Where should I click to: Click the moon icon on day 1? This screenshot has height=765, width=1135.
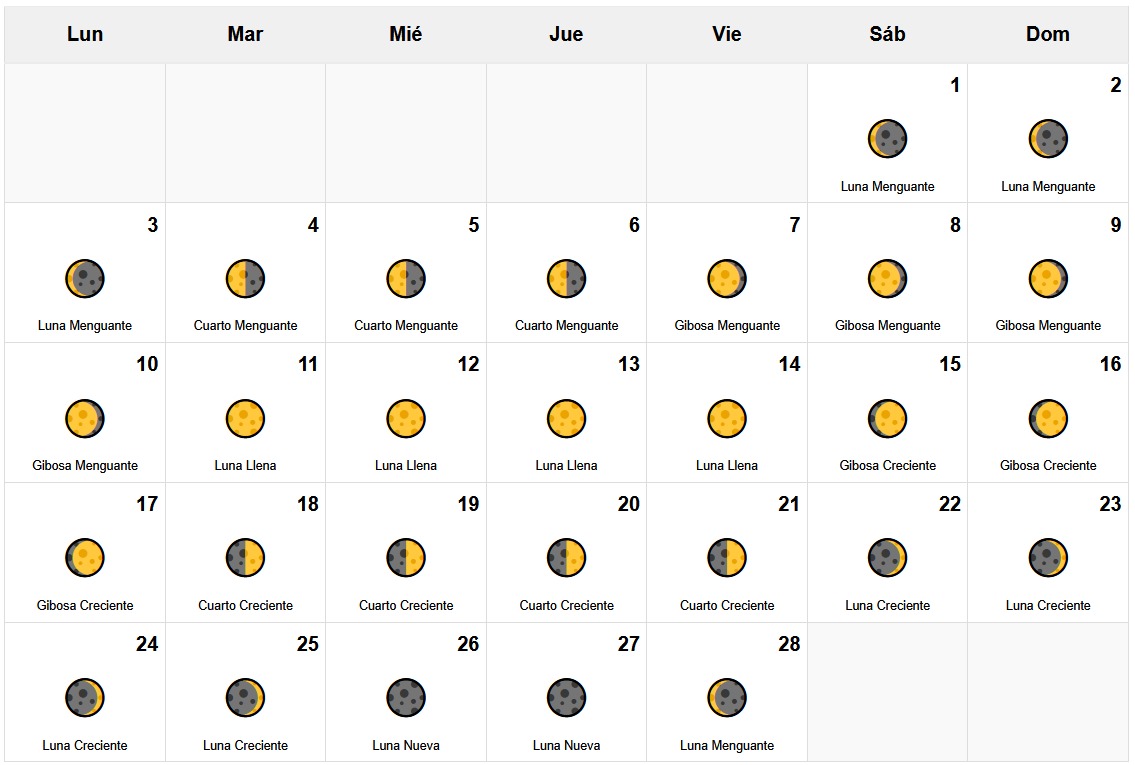[x=887, y=139]
